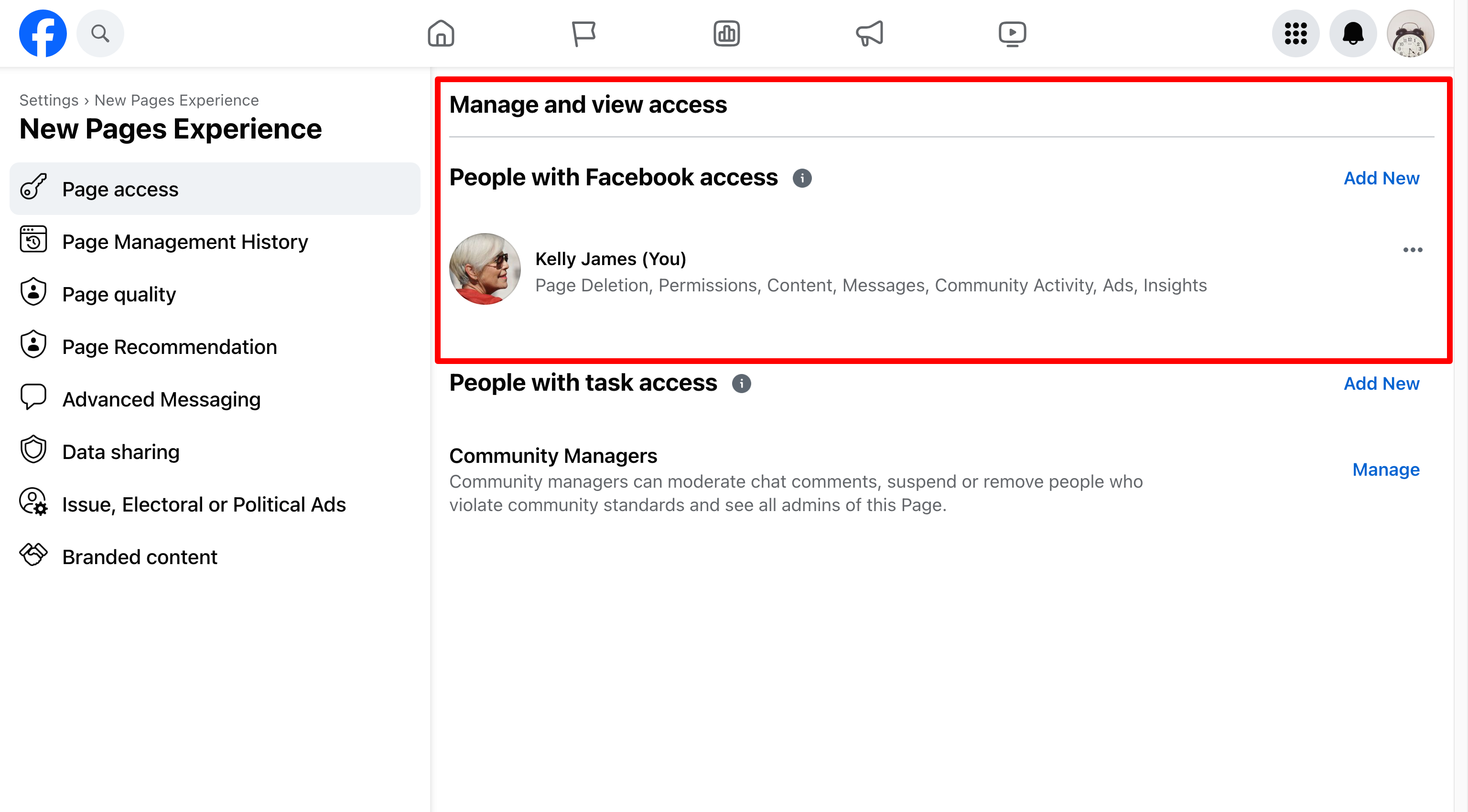Click the info icon beside People with task access
The width and height of the screenshot is (1468, 812).
pyautogui.click(x=742, y=383)
